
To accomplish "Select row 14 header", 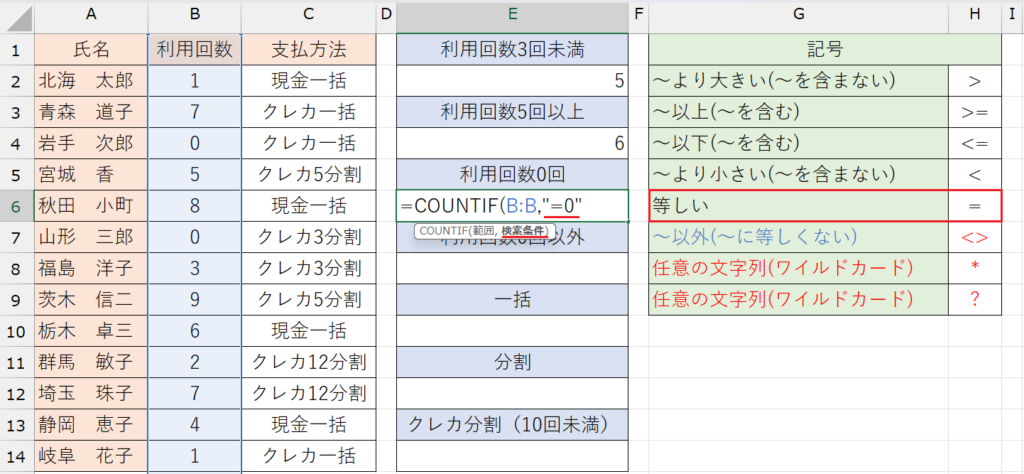I will [x=17, y=457].
